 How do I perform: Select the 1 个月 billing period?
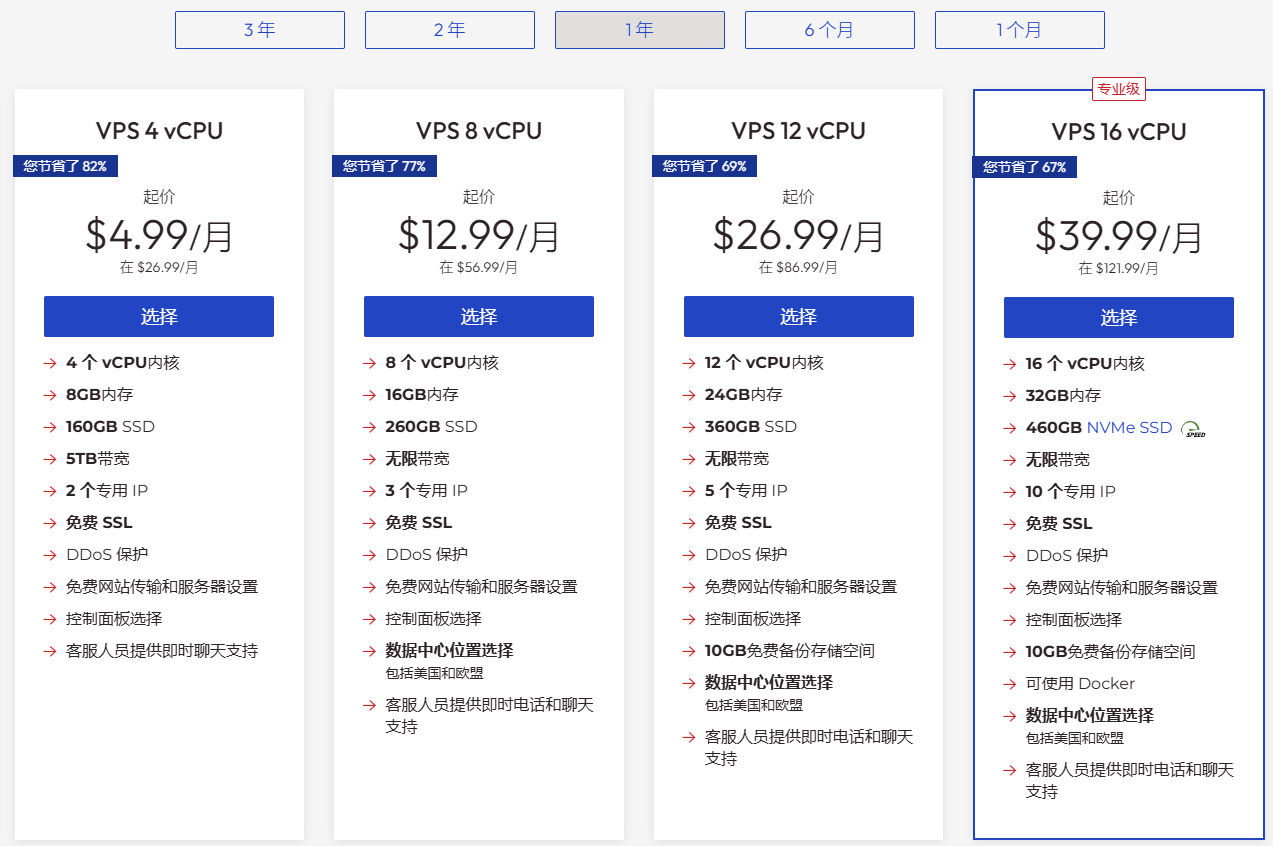pyautogui.click(x=1019, y=29)
